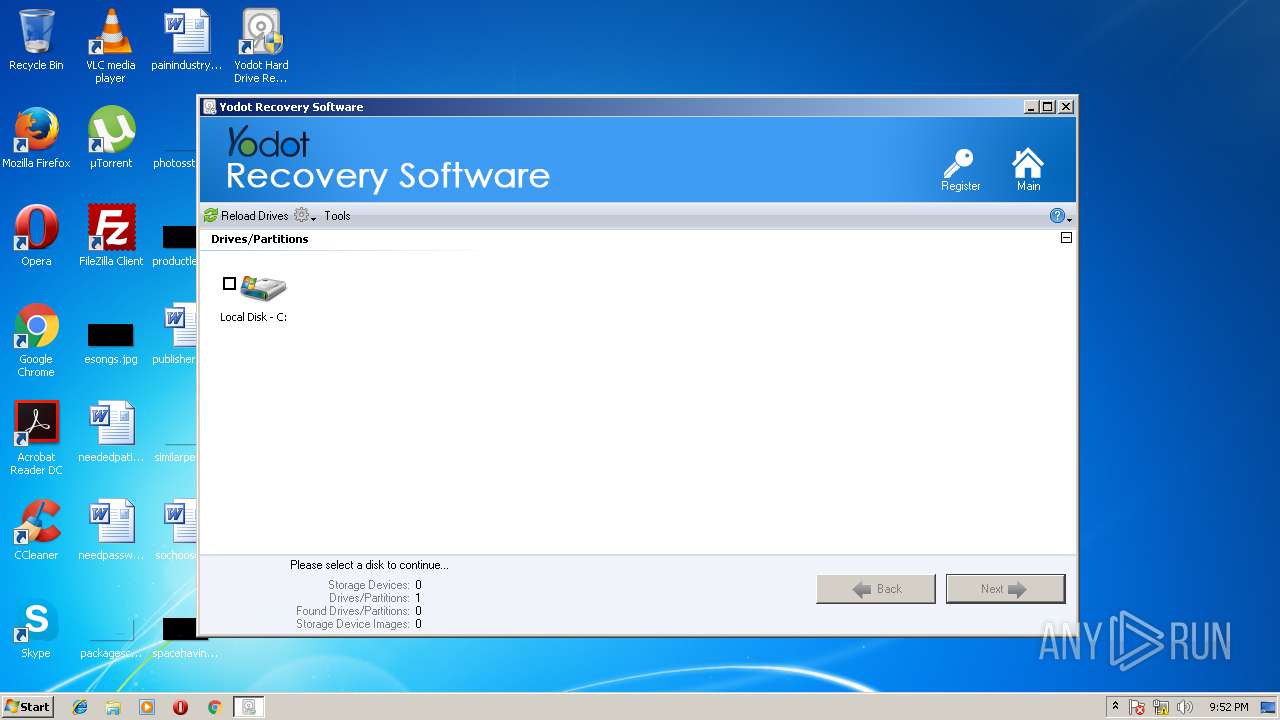The height and width of the screenshot is (720, 1280).
Task: Open Action Center flag tray icon
Action: pos(1137,707)
